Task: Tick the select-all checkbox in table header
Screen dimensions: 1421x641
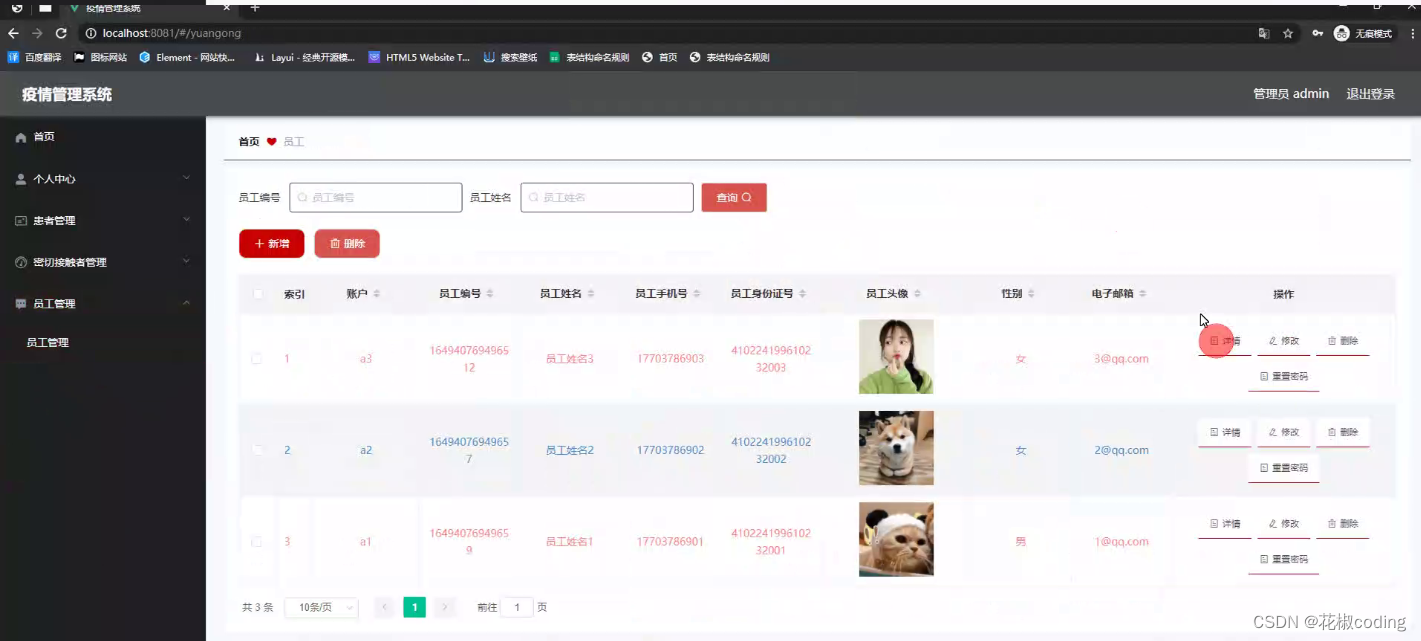Action: click(x=258, y=294)
